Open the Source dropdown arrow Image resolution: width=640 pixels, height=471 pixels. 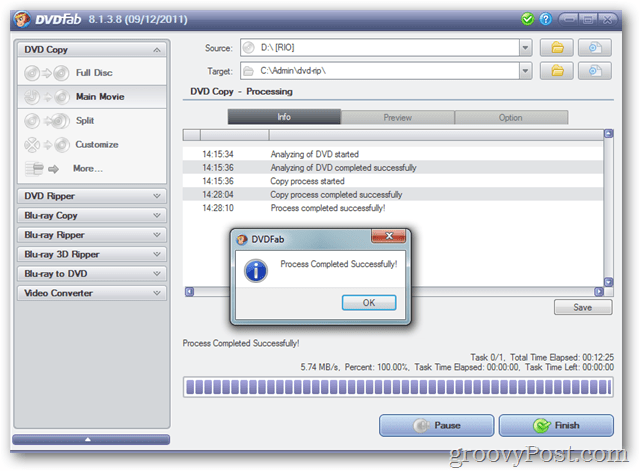pos(525,48)
